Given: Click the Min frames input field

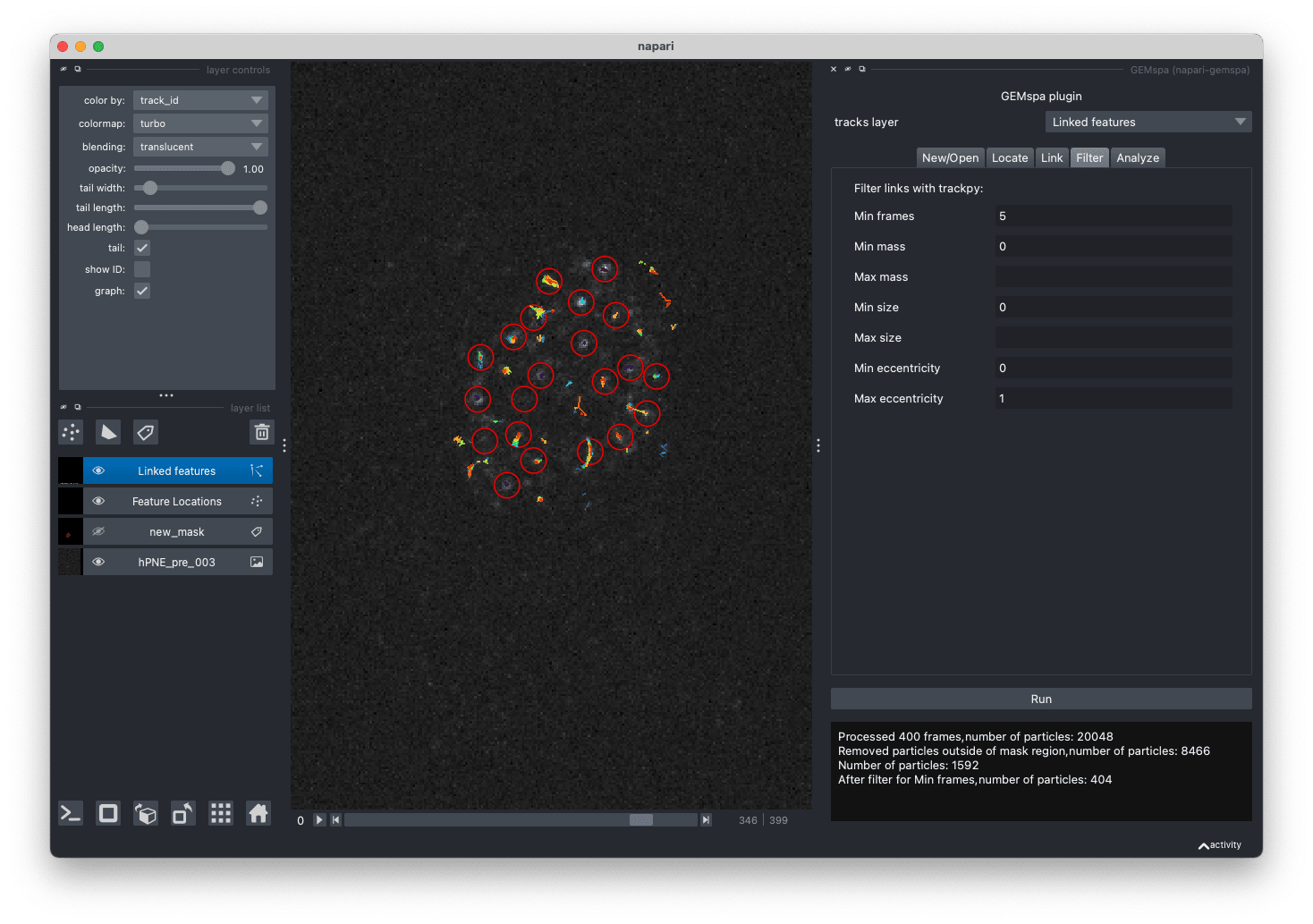Looking at the screenshot, I should [x=1114, y=216].
